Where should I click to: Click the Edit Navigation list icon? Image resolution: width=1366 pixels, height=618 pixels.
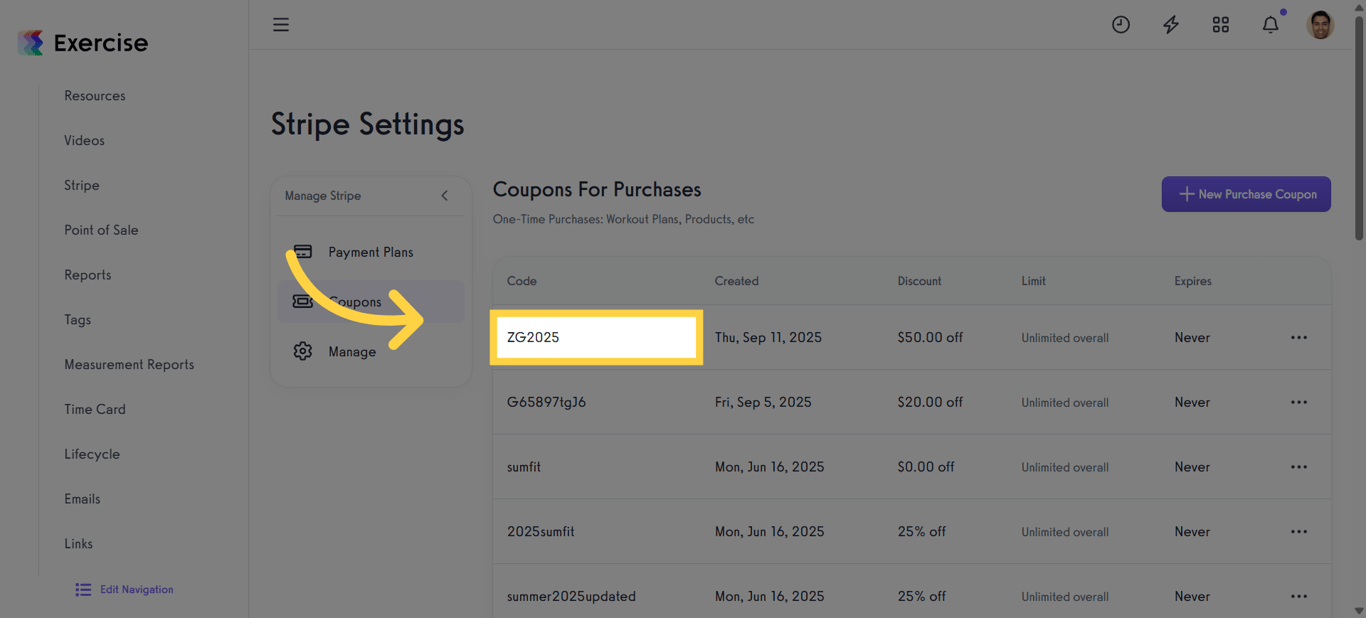click(83, 589)
